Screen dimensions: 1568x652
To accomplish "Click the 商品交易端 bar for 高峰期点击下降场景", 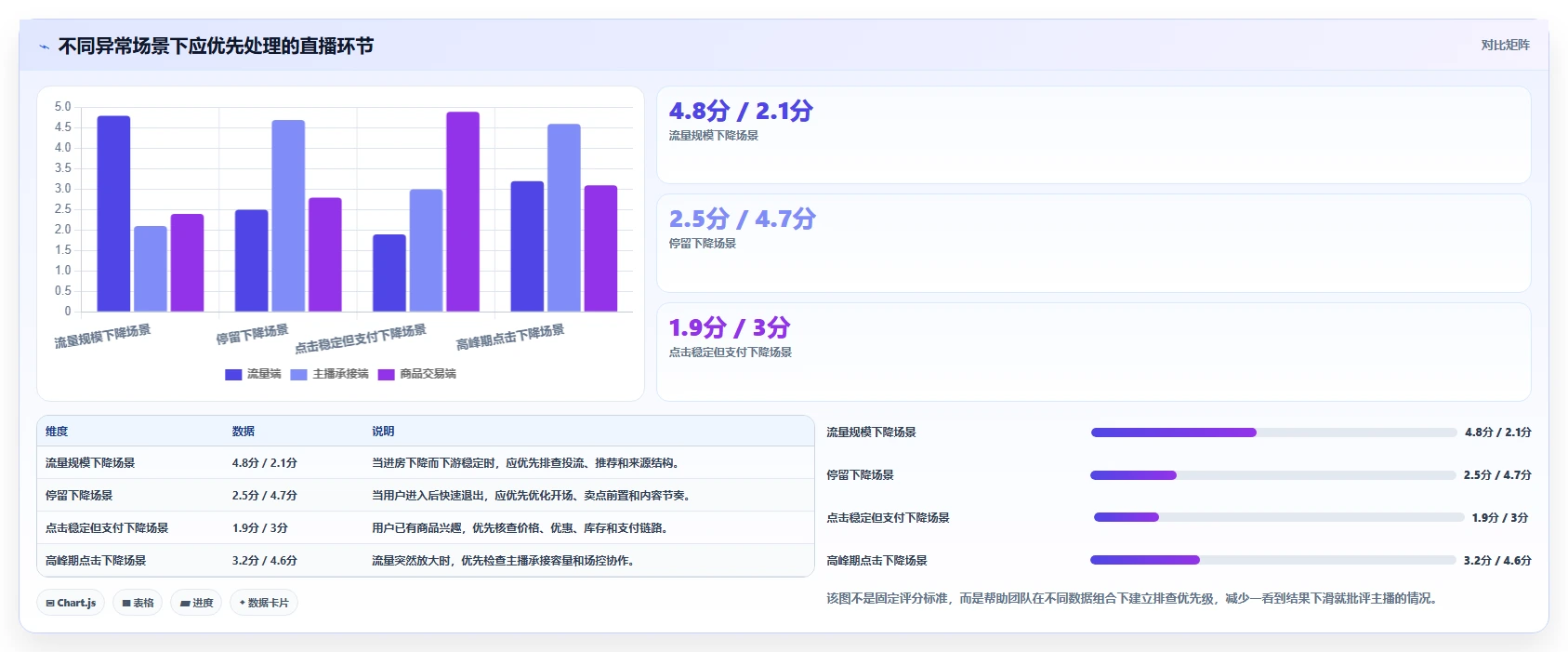I will point(600,248).
